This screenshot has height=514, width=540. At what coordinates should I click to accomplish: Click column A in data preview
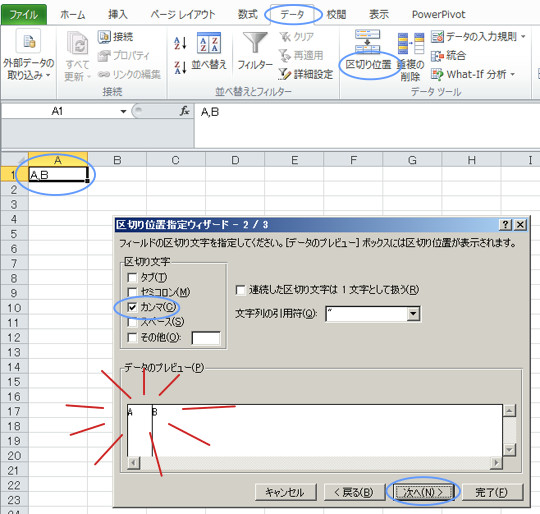tap(139, 430)
